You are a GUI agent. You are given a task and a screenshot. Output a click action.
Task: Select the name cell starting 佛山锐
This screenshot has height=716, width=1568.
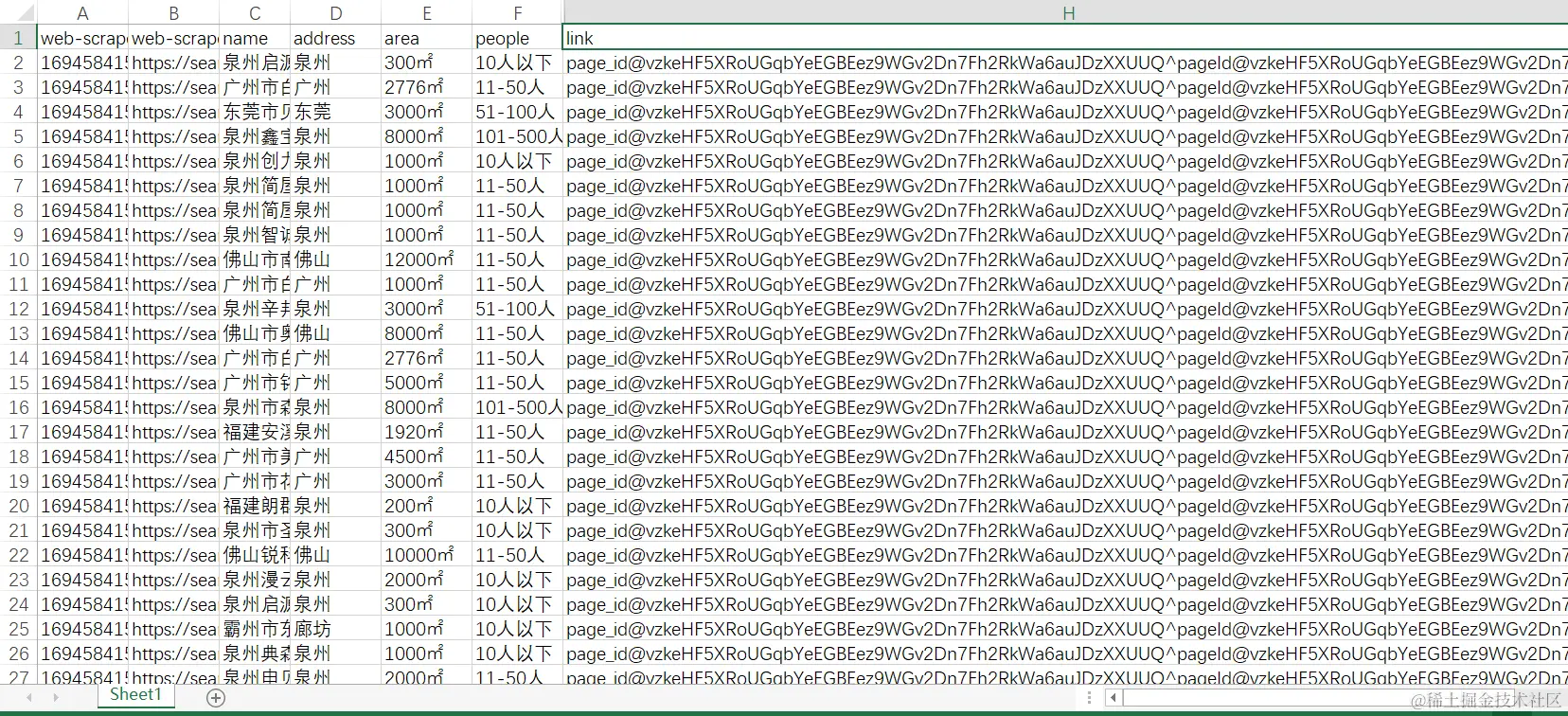tap(255, 555)
